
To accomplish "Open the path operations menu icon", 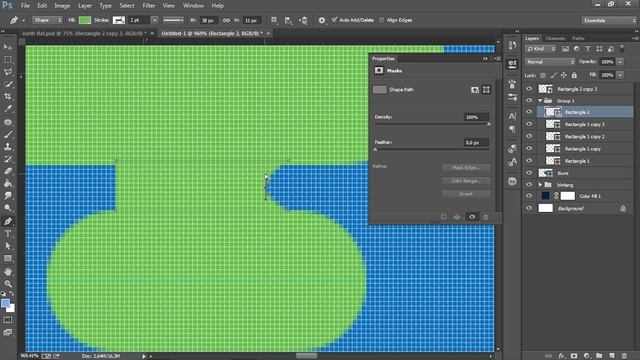I will pos(274,20).
